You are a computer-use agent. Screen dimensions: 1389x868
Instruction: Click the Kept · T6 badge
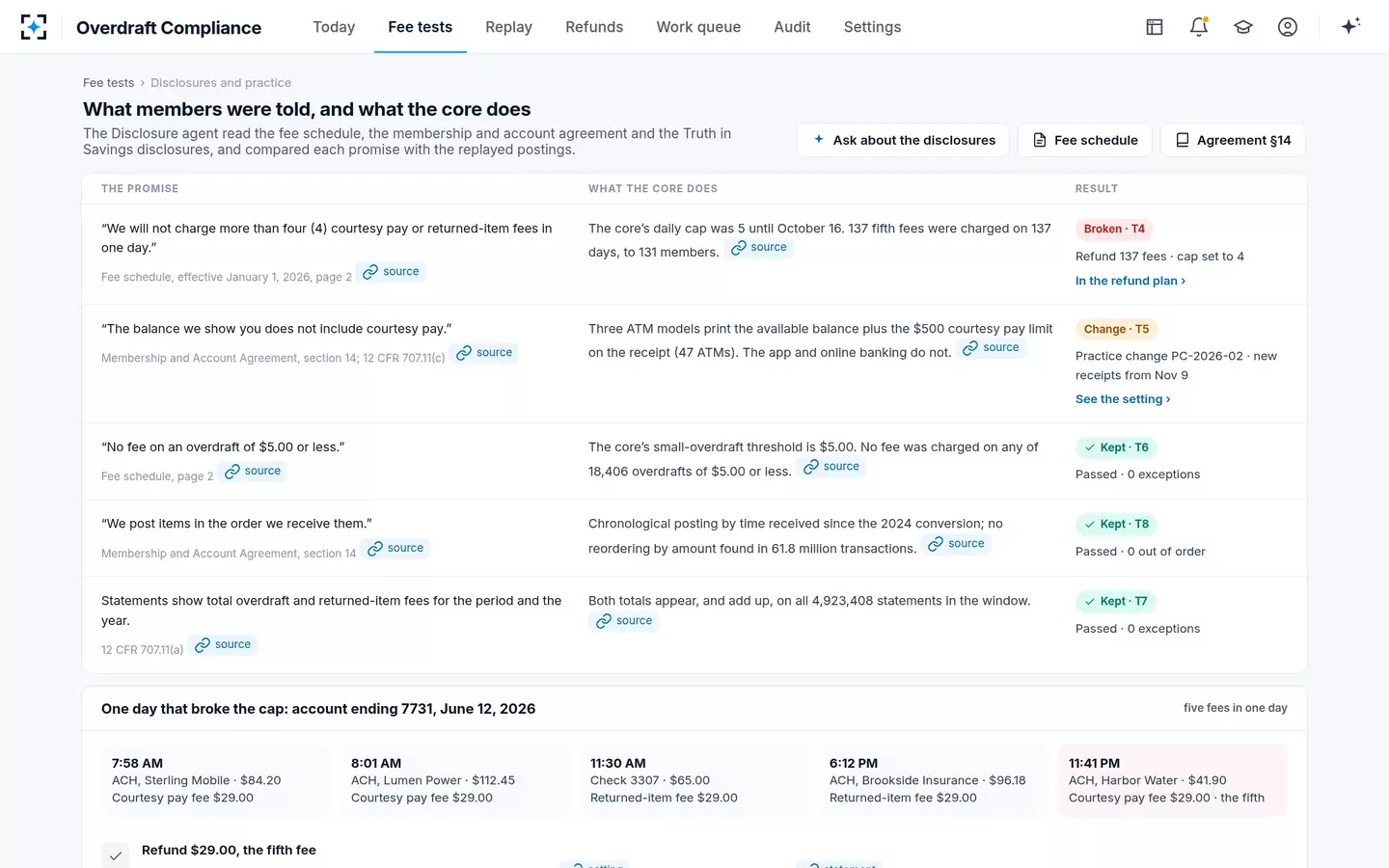tap(1116, 448)
